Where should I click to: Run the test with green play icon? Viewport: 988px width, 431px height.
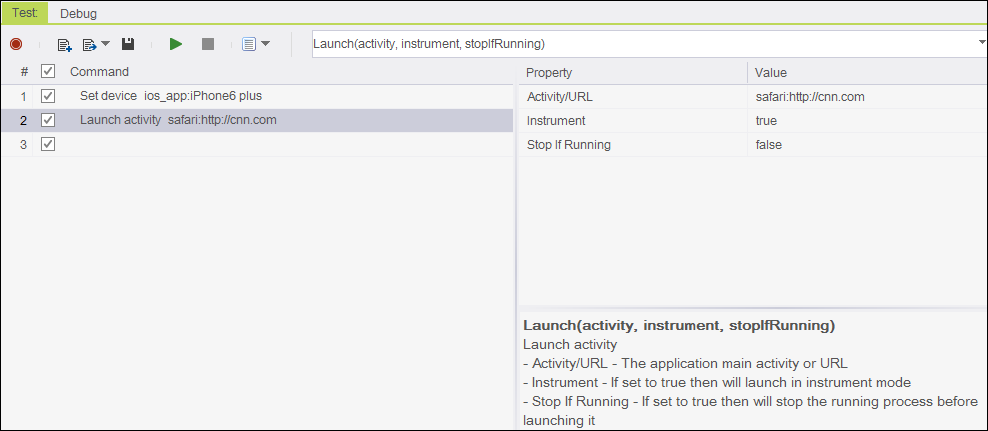[176, 44]
